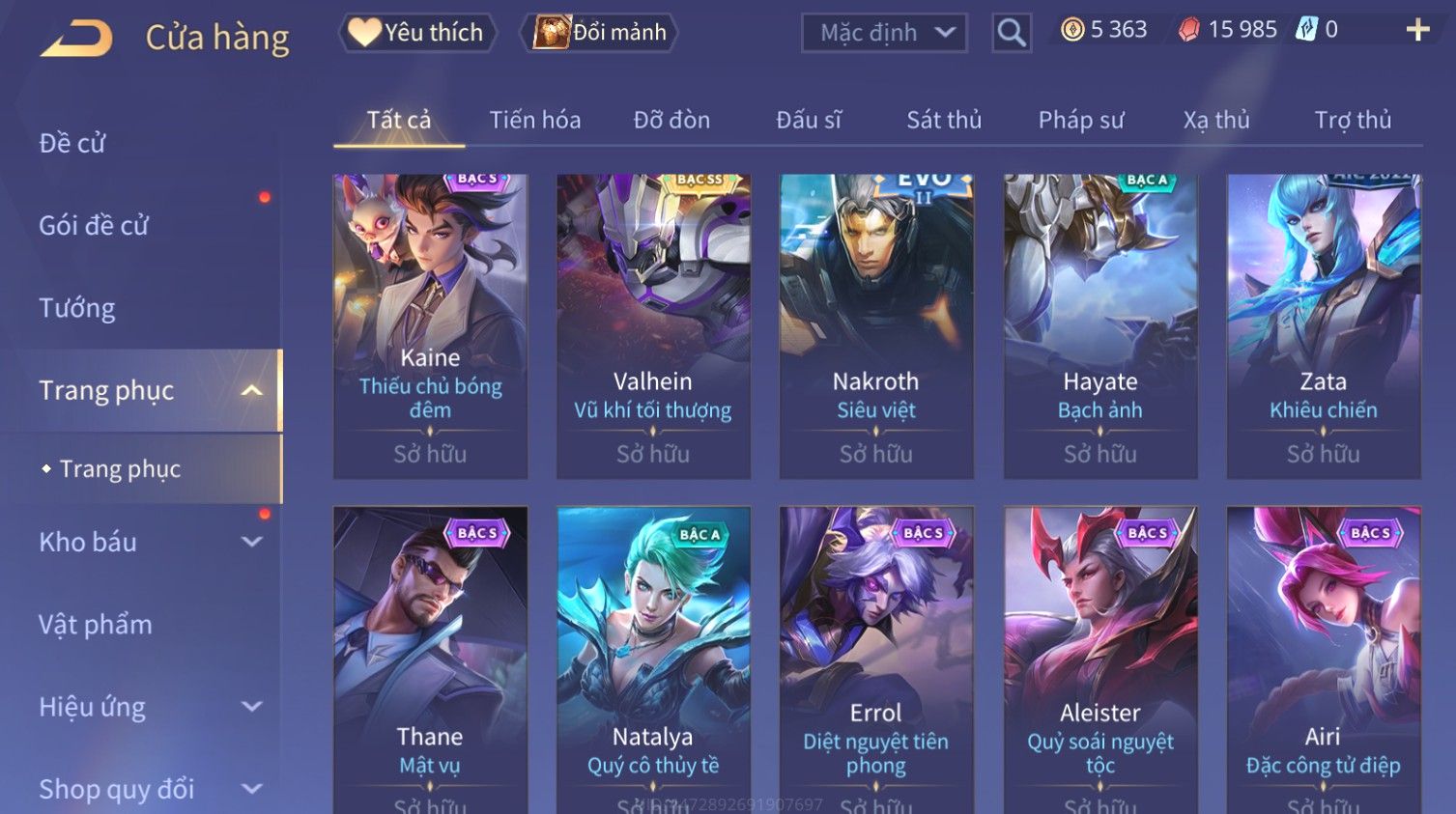Click the red ruby currency icon
This screenshot has width=1456, height=814.
click(x=1189, y=30)
